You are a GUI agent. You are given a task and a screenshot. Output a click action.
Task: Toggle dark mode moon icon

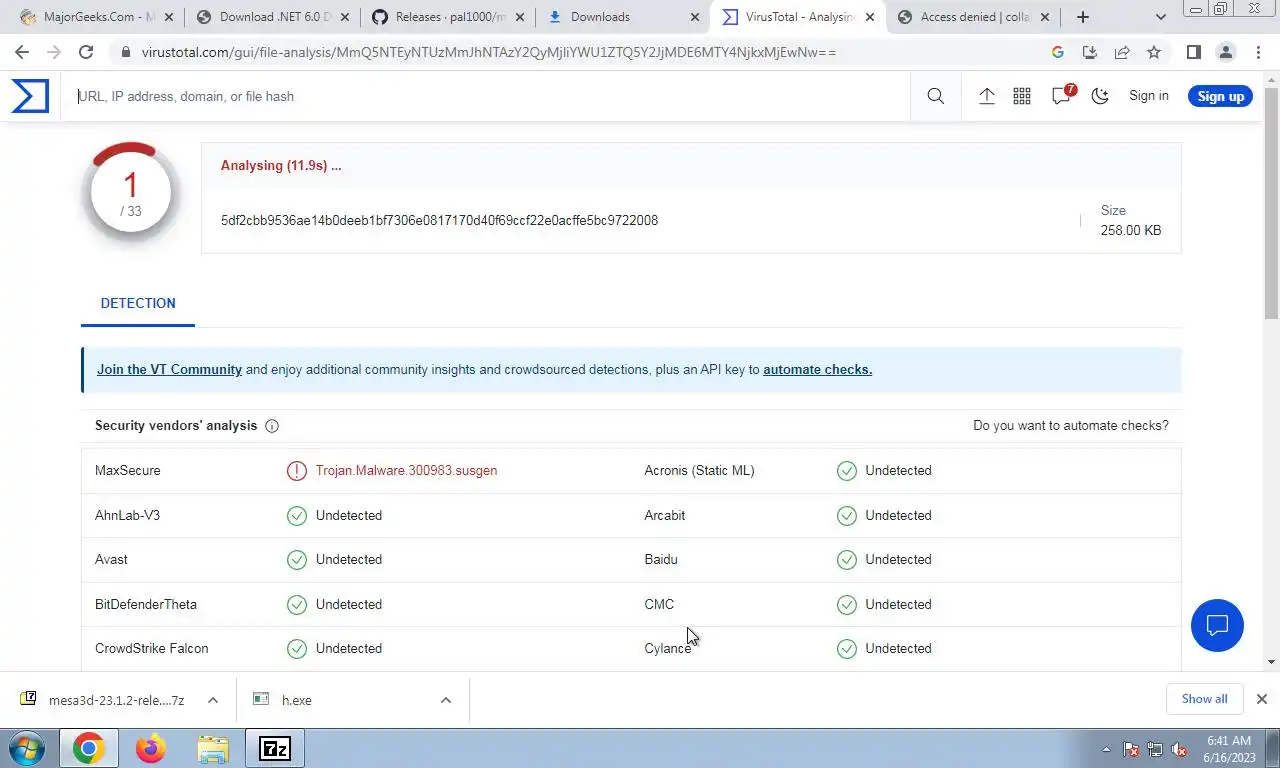[x=1100, y=96]
